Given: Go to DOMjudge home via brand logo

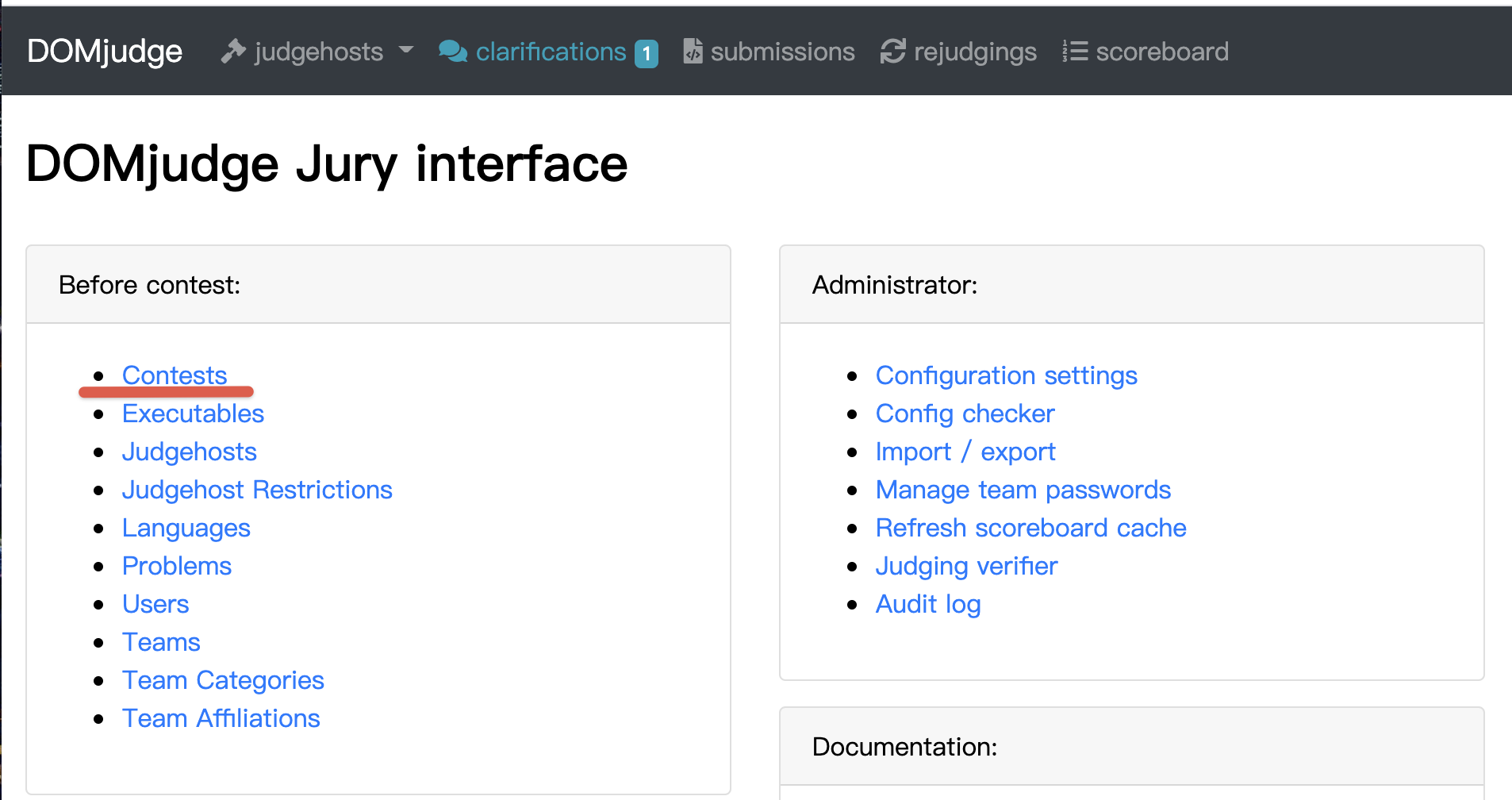Looking at the screenshot, I should click(x=105, y=52).
